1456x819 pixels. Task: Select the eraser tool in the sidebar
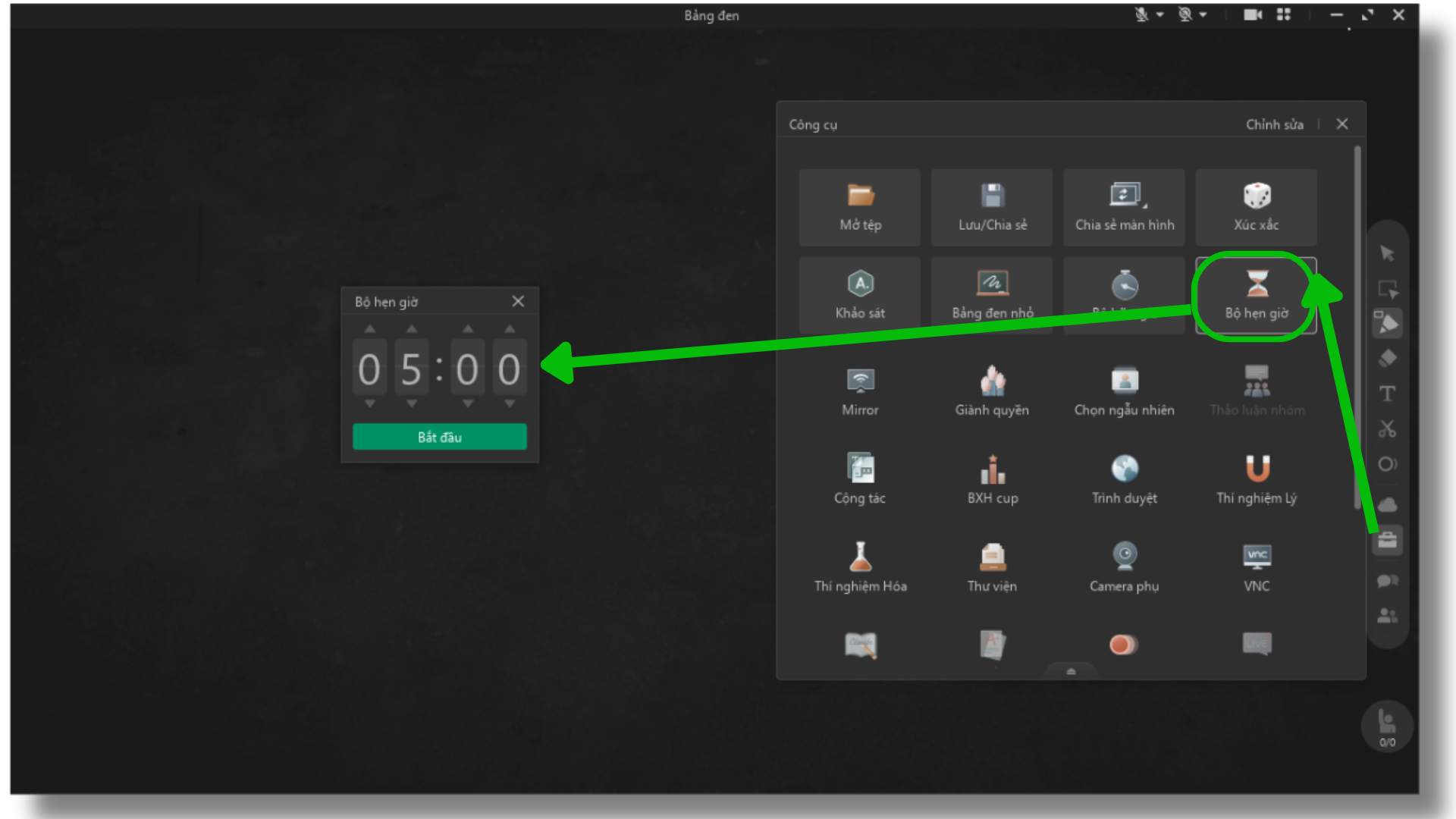tap(1387, 358)
